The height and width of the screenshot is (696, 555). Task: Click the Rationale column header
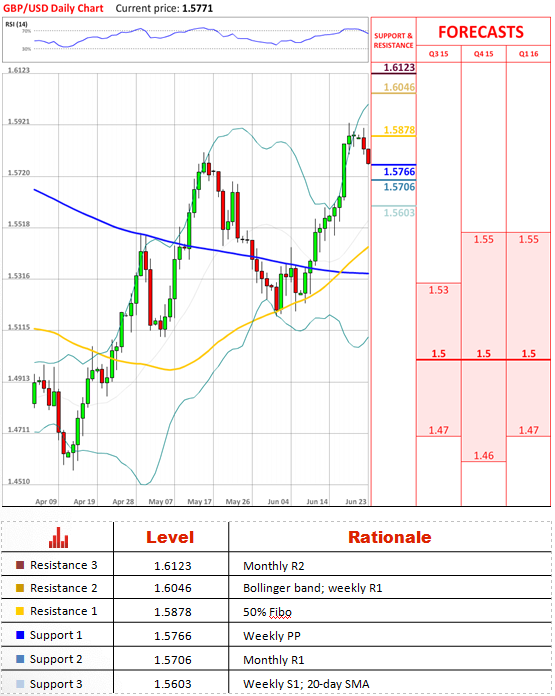click(389, 537)
